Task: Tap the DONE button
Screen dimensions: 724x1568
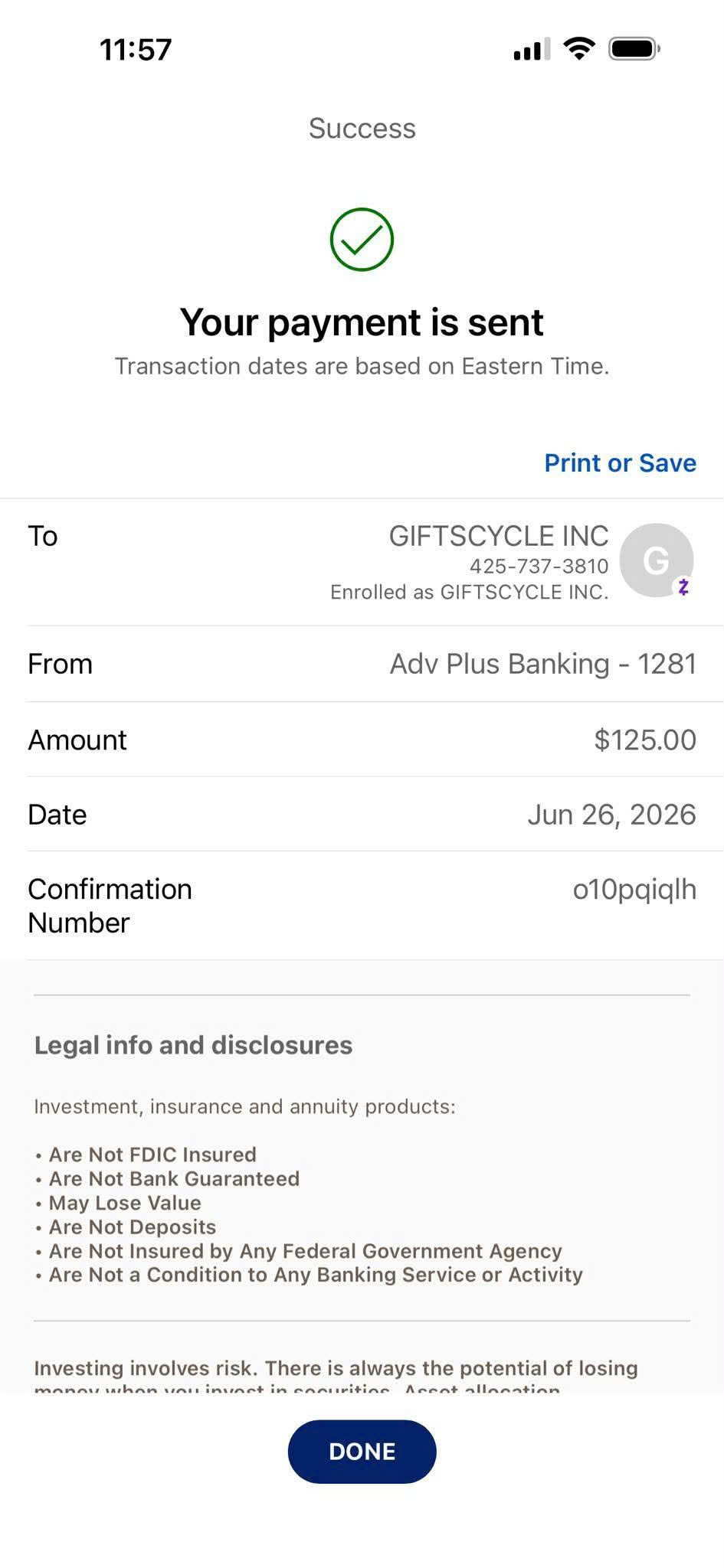Action: click(x=362, y=1452)
